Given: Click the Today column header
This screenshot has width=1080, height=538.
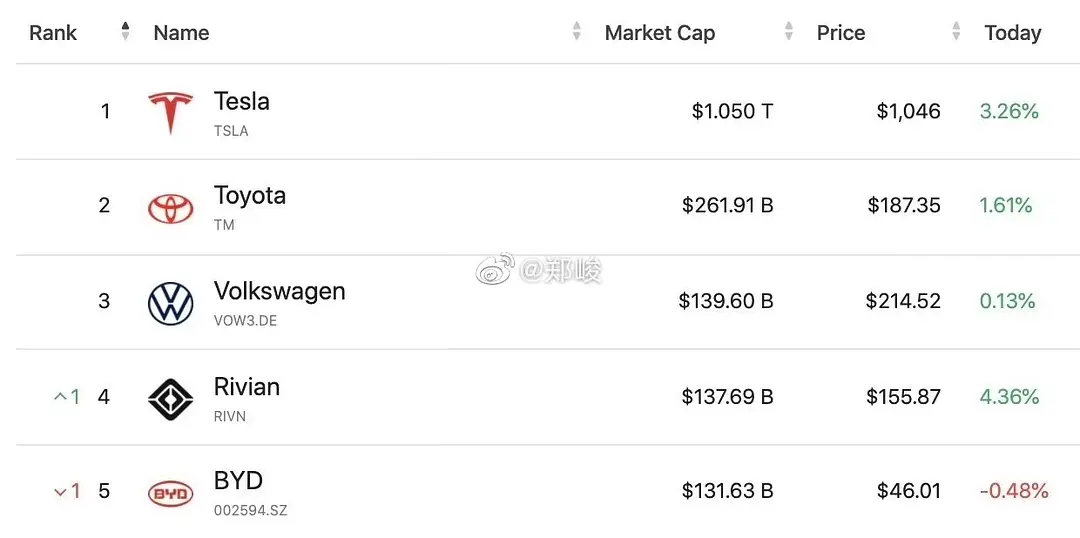Looking at the screenshot, I should (1012, 33).
